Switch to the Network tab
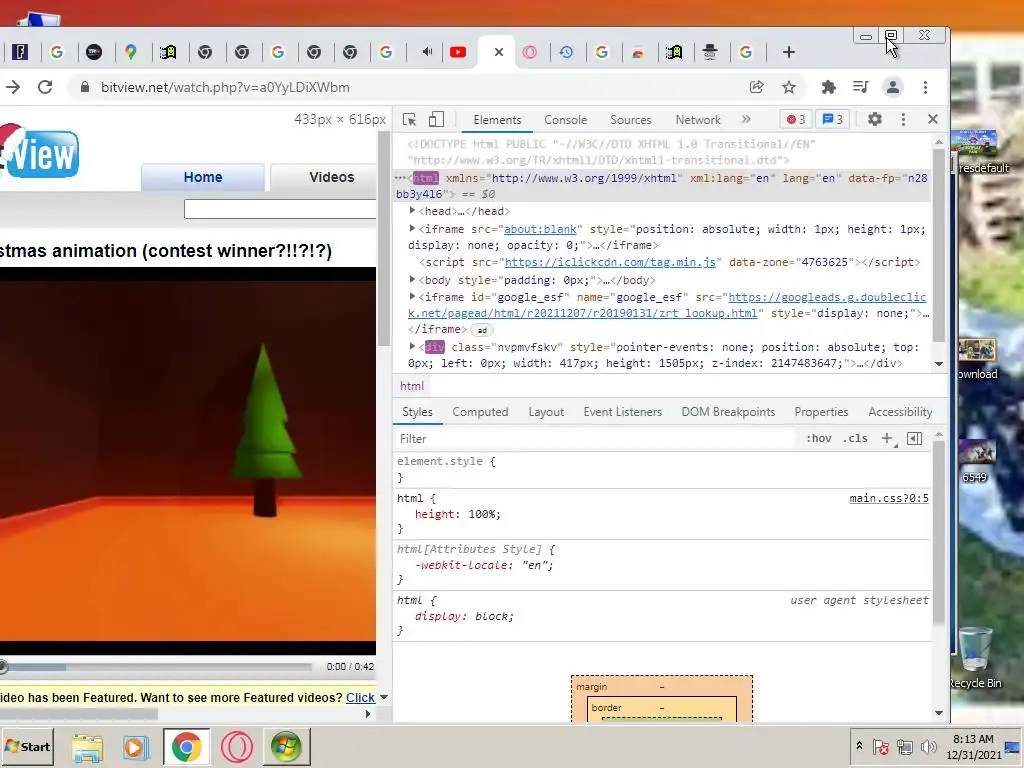 click(x=697, y=120)
